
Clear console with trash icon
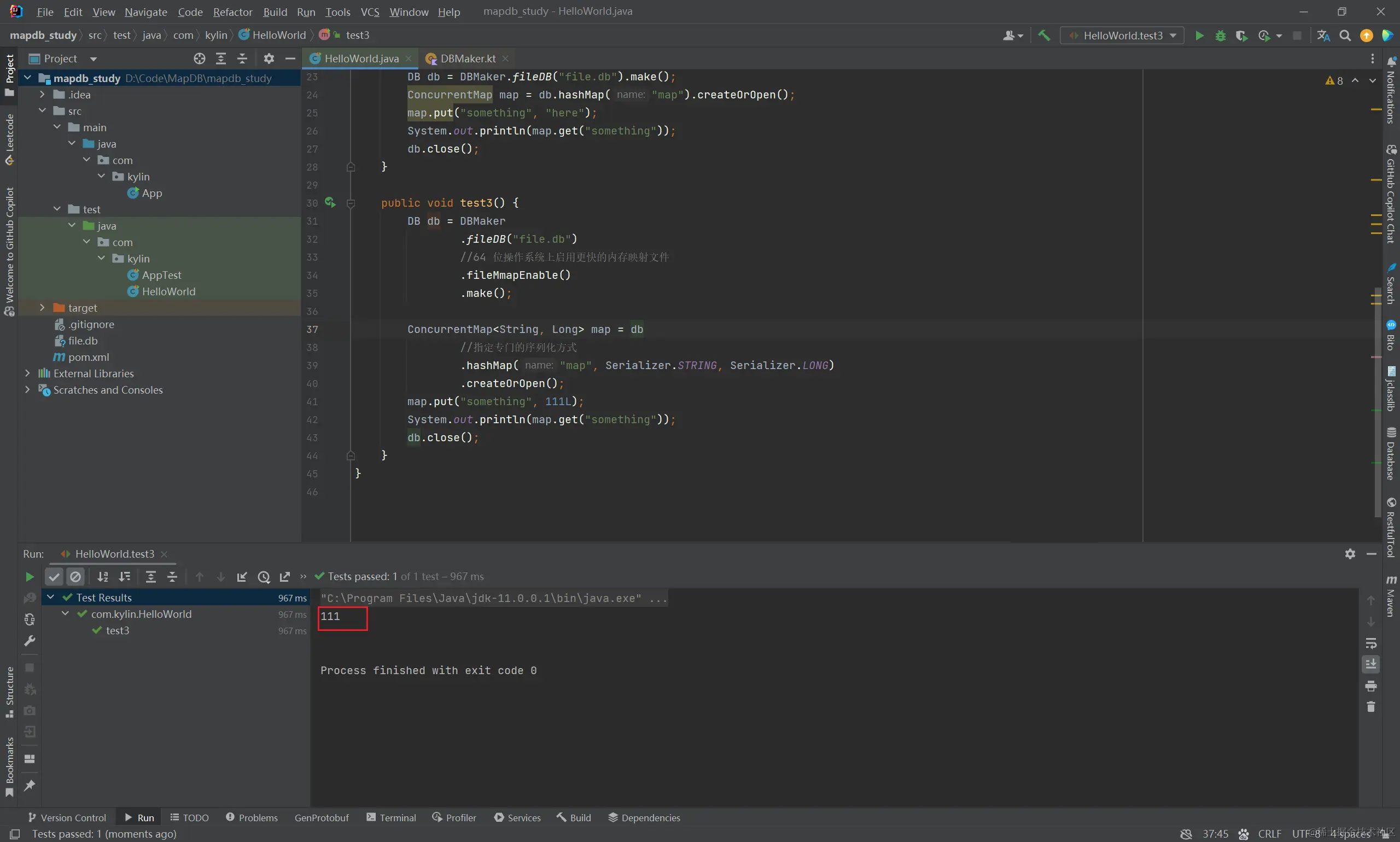tap(1371, 707)
